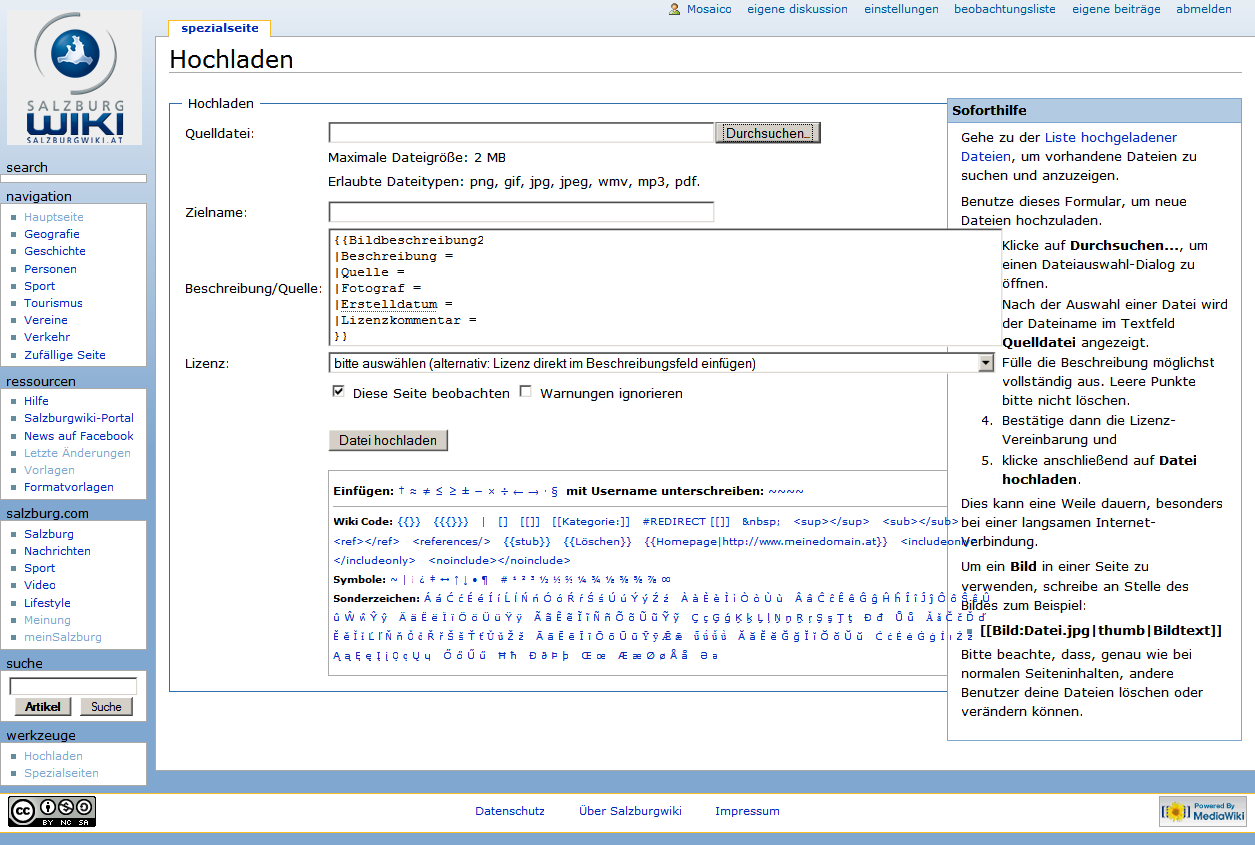The image size is (1255, 845).
Task: Click the 'Artikel' search button
Action: pos(42,707)
